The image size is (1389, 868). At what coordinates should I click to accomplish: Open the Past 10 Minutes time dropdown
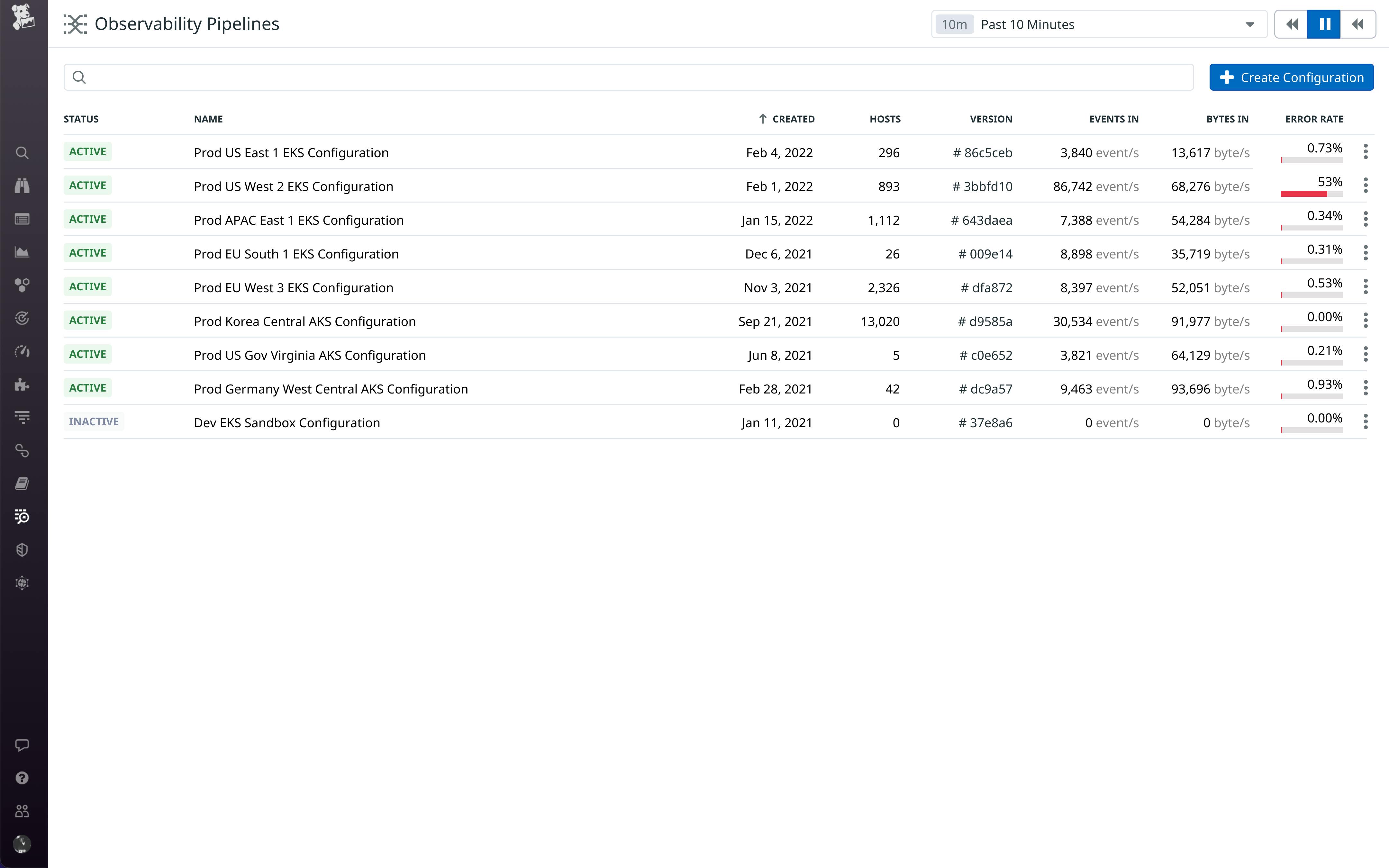coord(1099,24)
